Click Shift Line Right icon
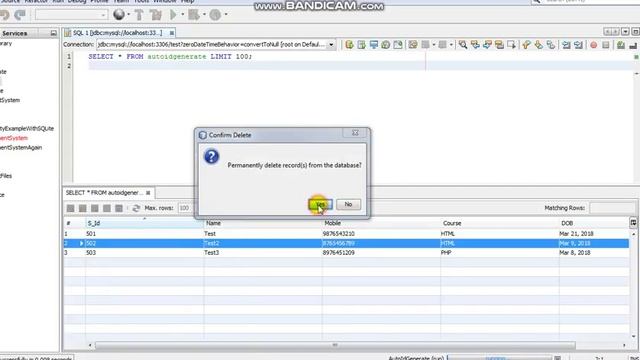 pyautogui.click(x=578, y=44)
